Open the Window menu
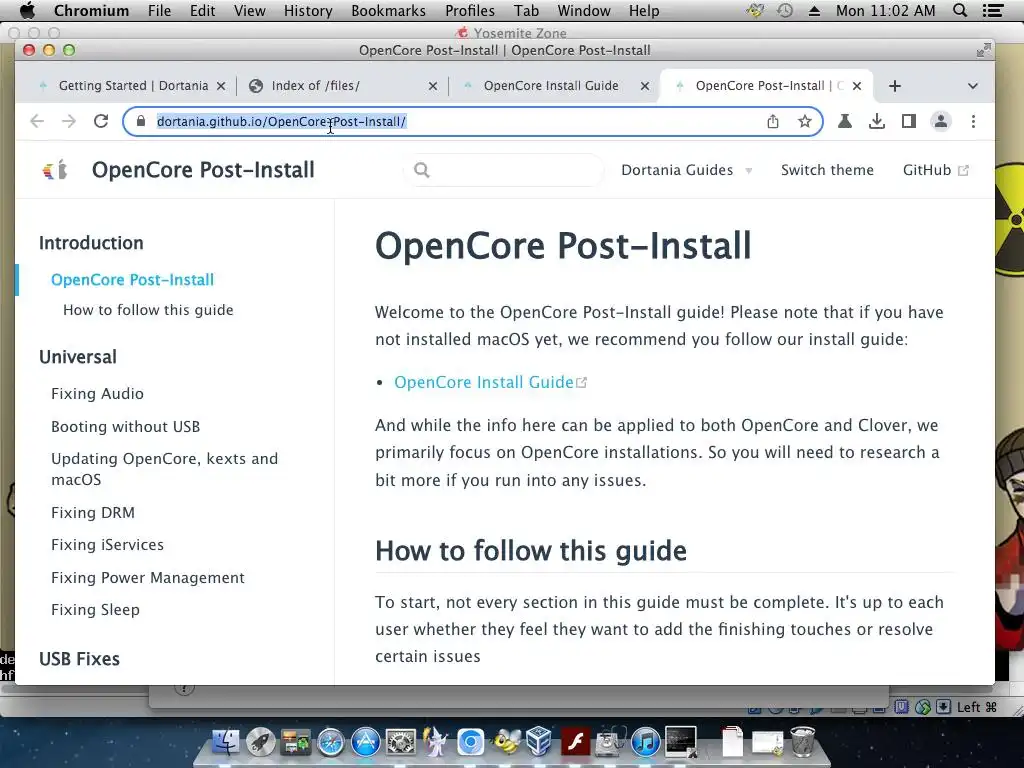 click(x=584, y=10)
